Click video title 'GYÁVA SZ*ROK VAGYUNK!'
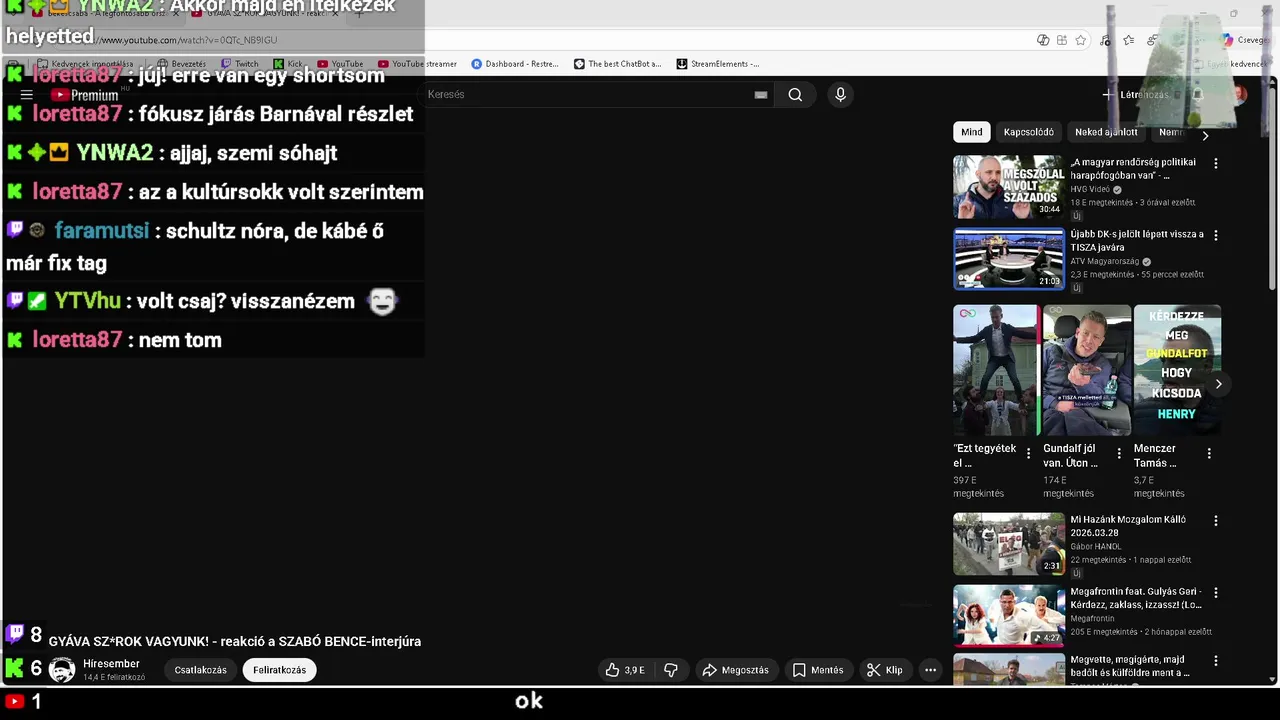This screenshot has height=720, width=1280. click(235, 642)
